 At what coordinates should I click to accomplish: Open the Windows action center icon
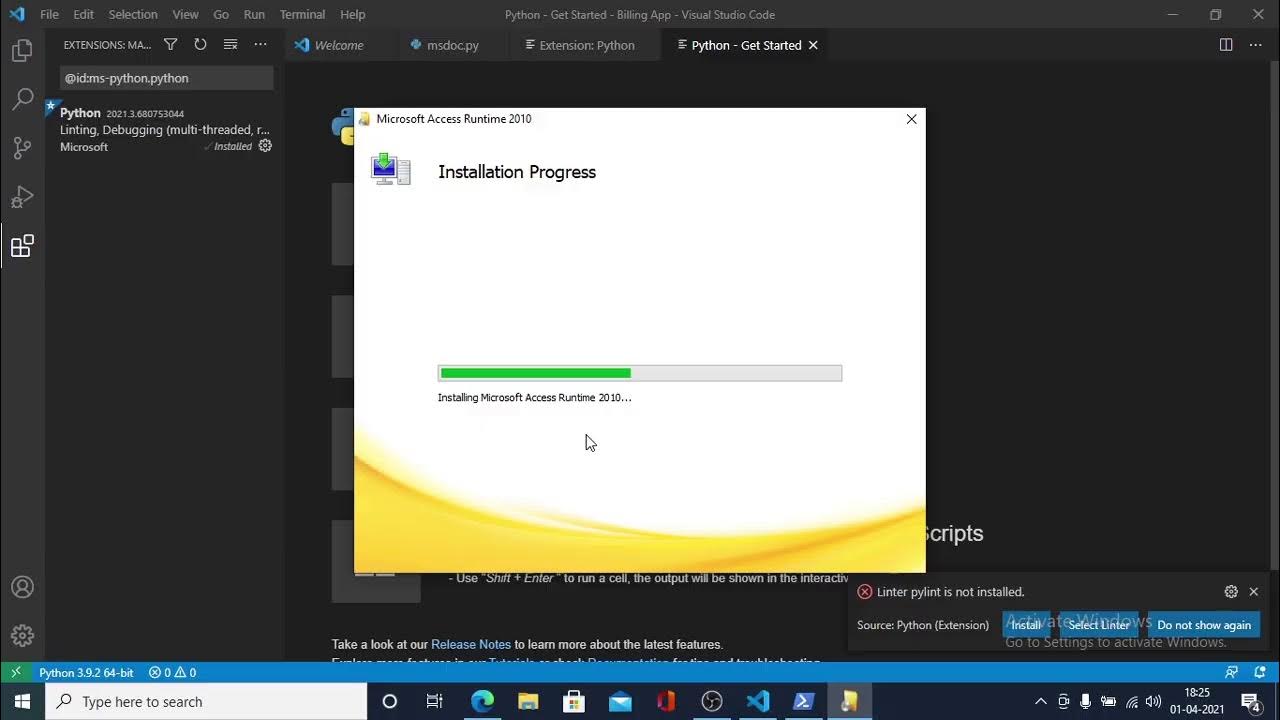point(1250,701)
